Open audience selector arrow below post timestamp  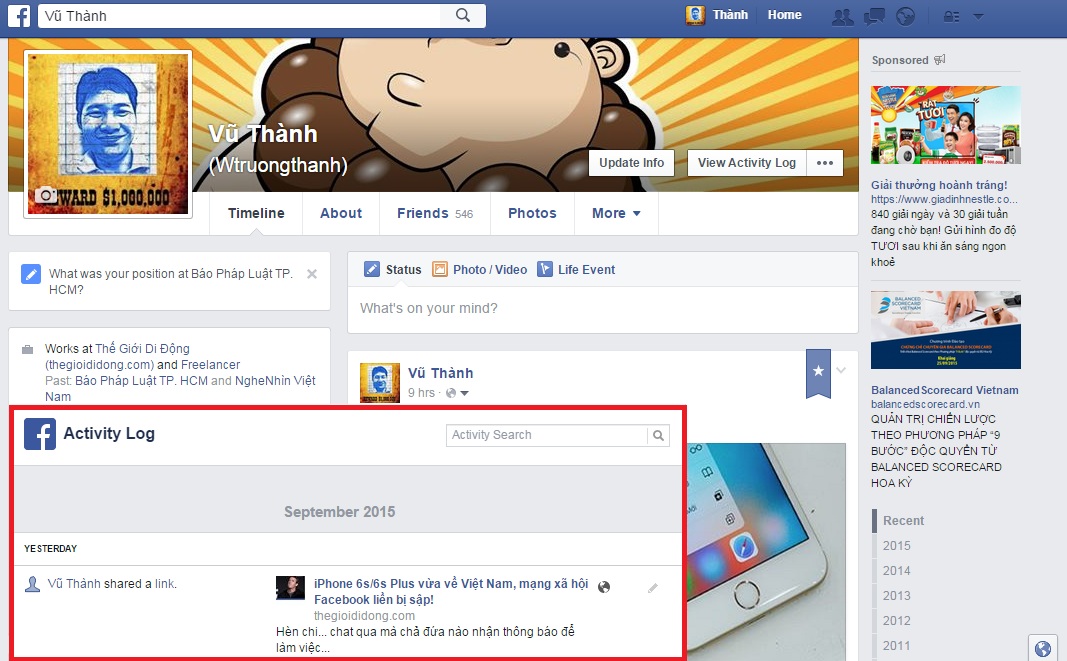coord(465,392)
